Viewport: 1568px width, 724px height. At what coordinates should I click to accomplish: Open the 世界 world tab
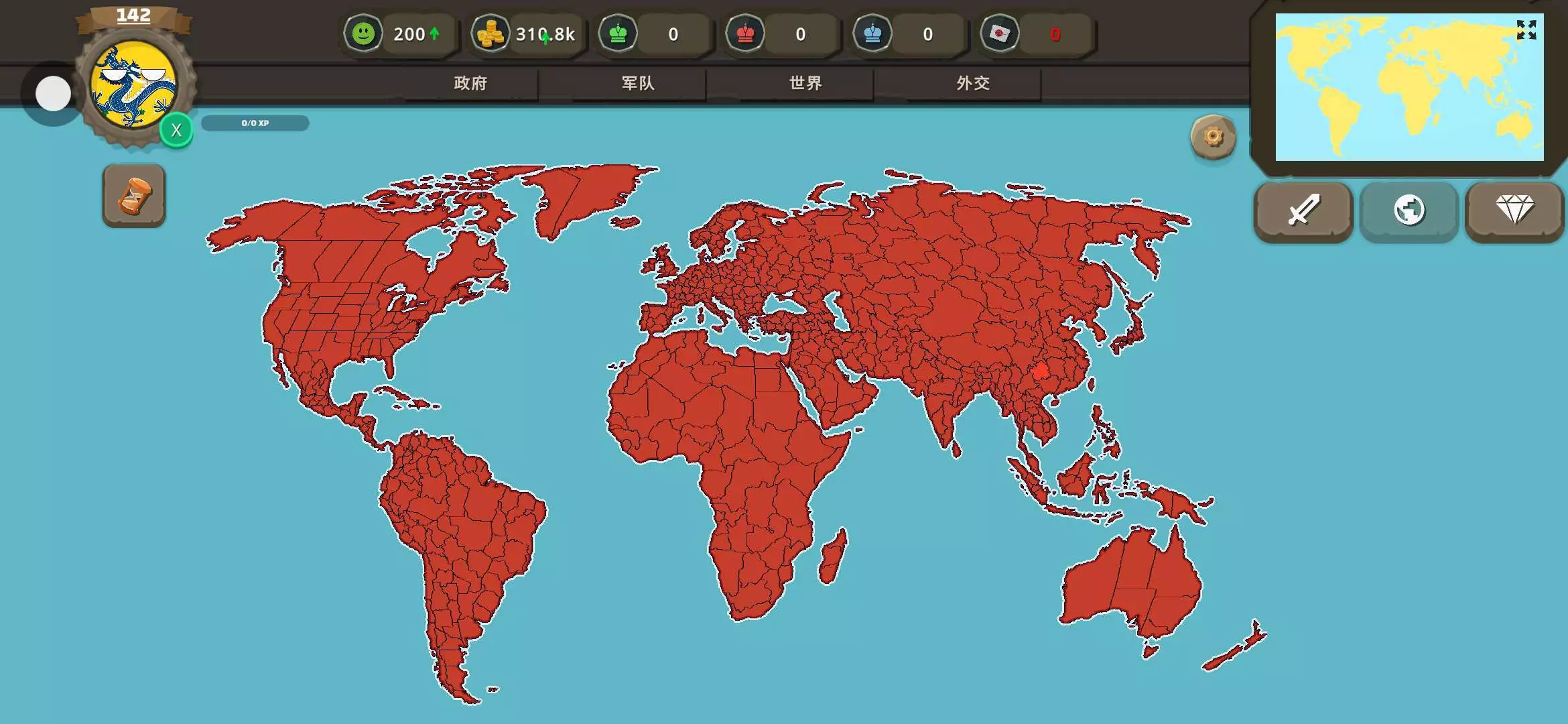805,83
